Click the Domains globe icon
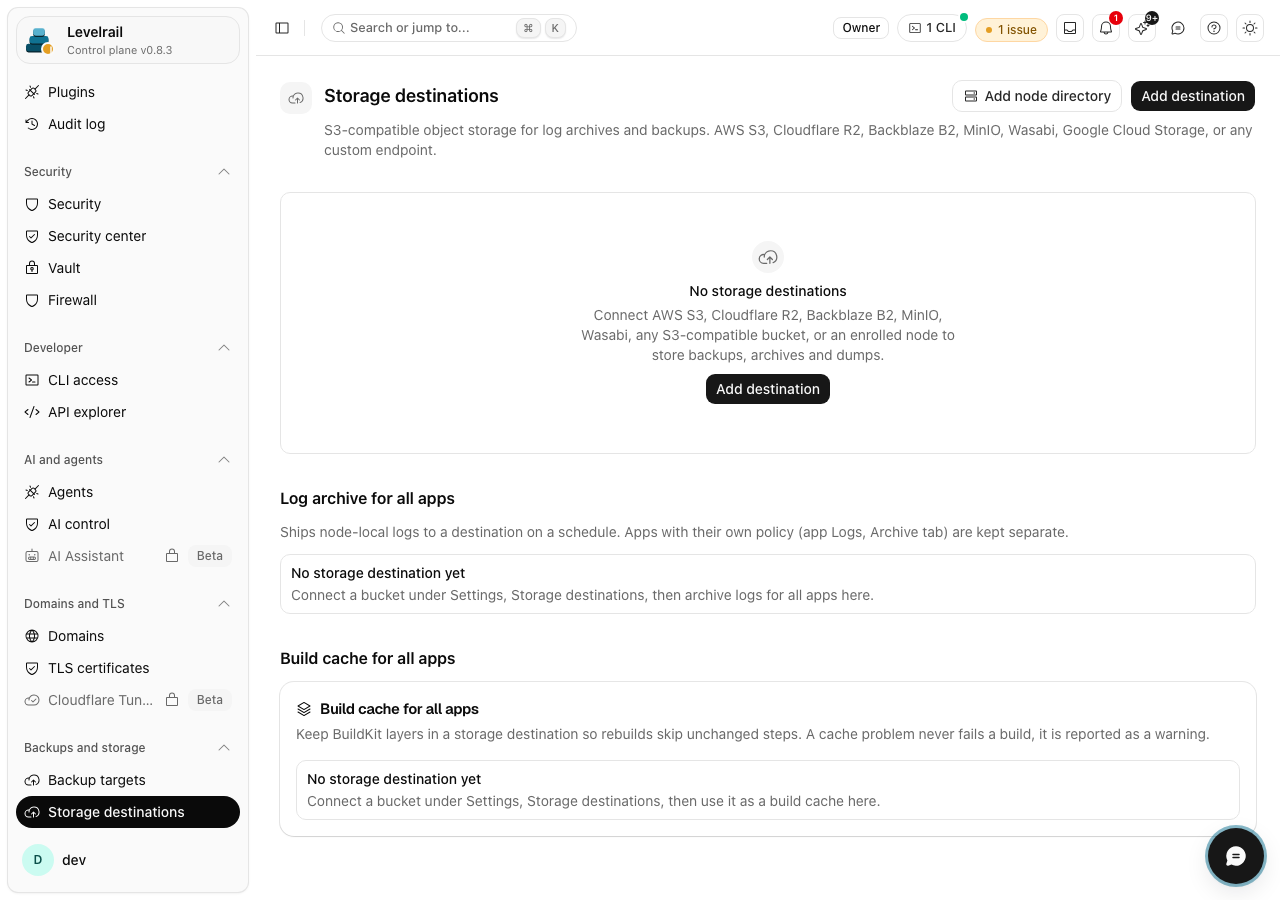This screenshot has width=1280, height=900. [32, 636]
